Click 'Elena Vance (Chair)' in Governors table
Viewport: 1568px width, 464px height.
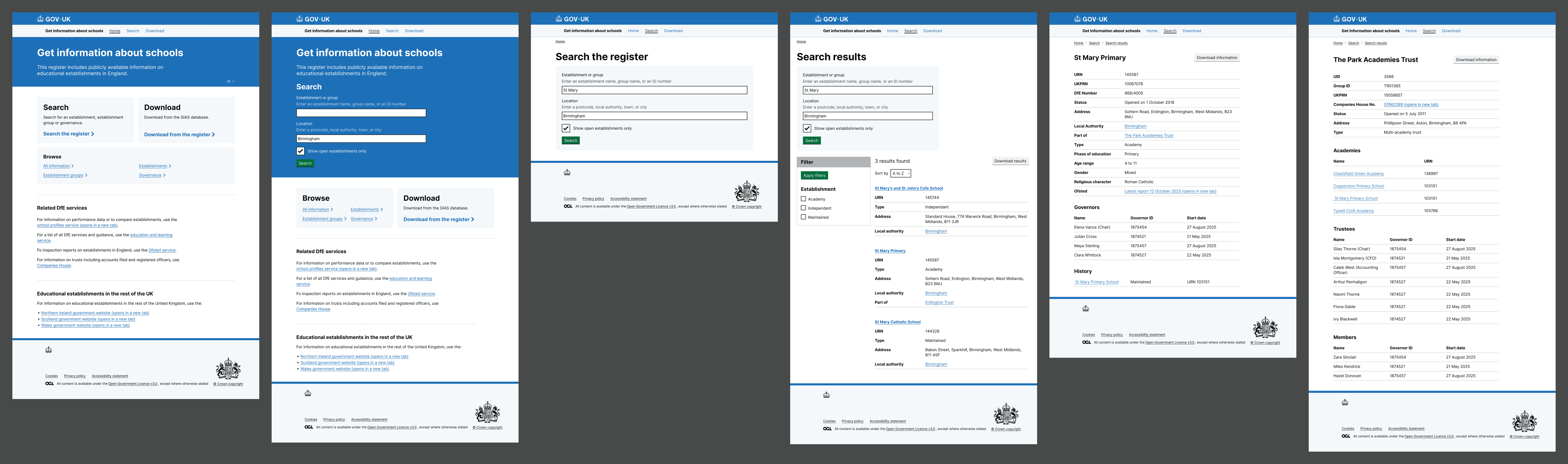1092,227
